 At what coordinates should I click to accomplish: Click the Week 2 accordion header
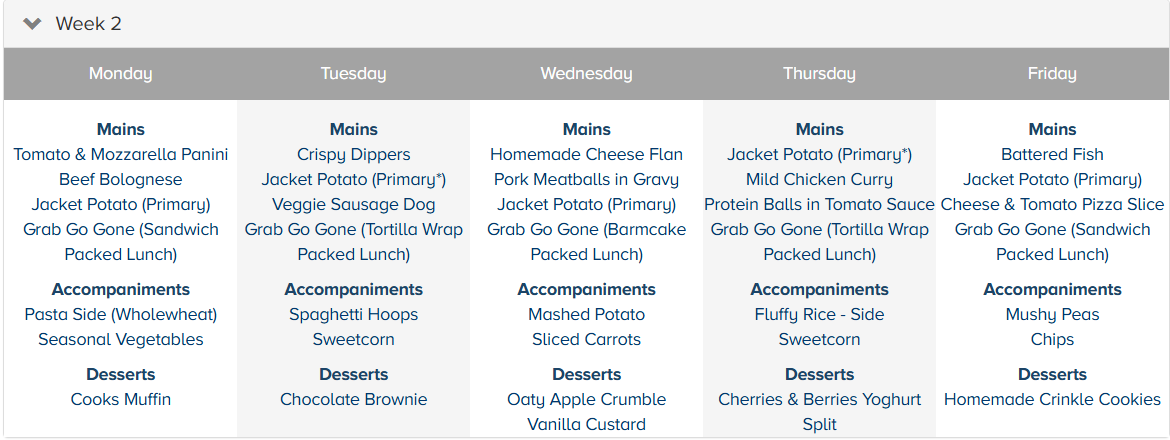coord(88,24)
